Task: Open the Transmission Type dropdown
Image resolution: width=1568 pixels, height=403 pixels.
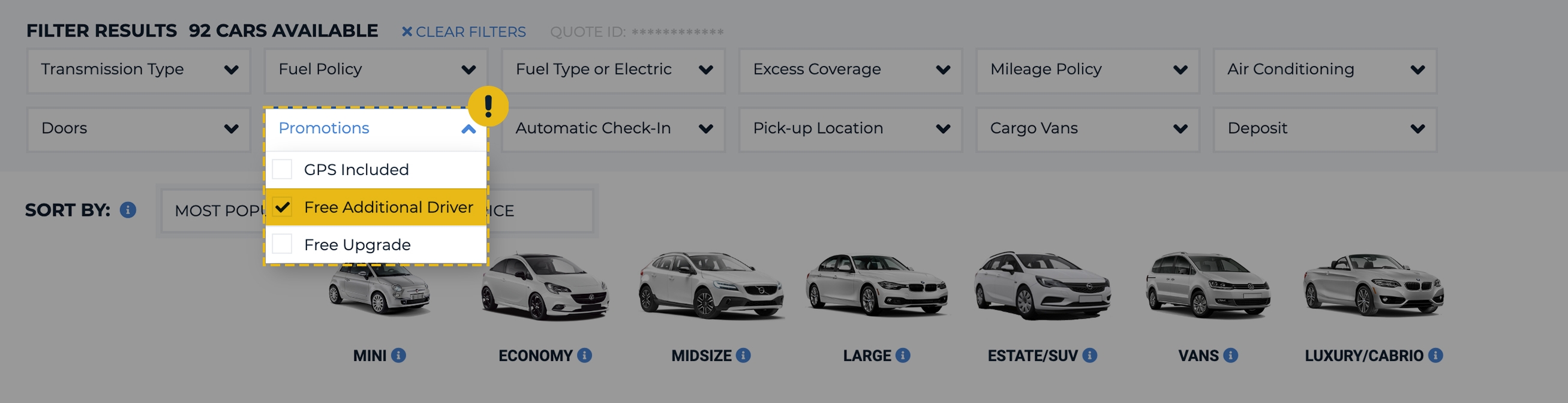Action: [138, 70]
